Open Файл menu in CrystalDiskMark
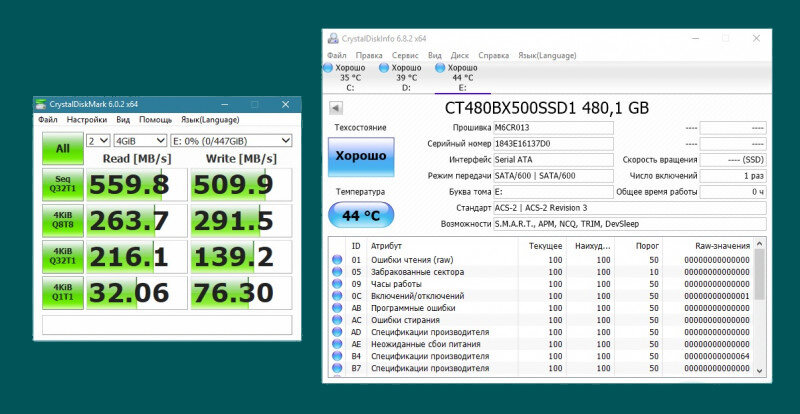This screenshot has width=800, height=414. point(47,119)
